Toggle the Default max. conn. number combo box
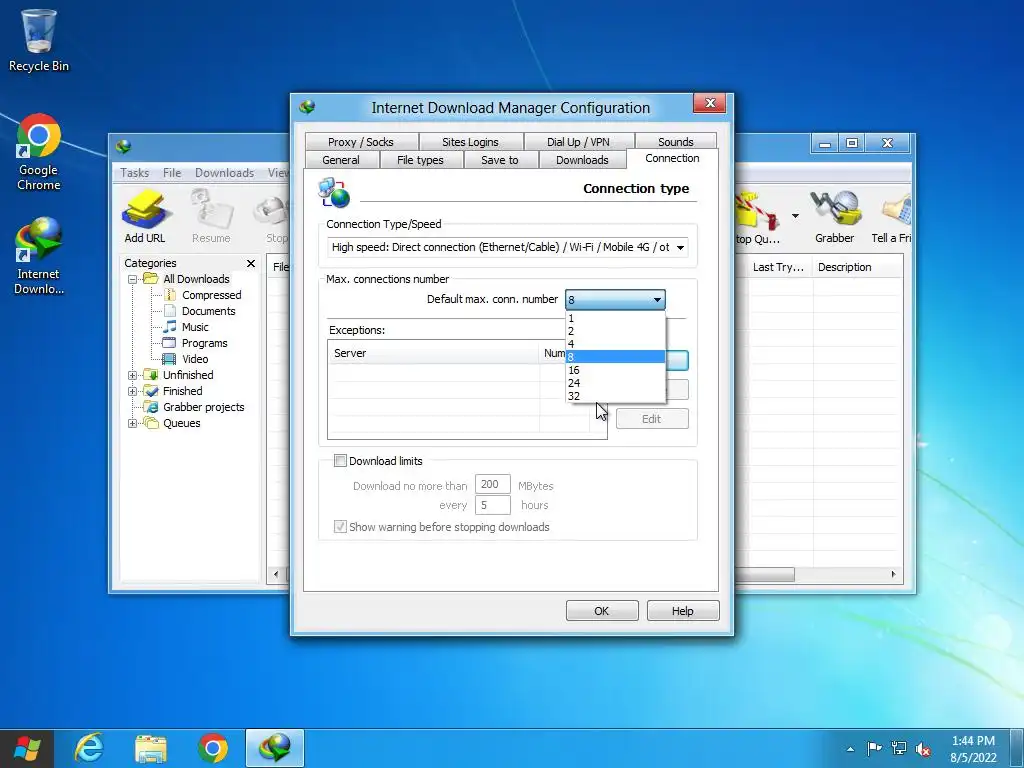The height and width of the screenshot is (768, 1024). (615, 300)
